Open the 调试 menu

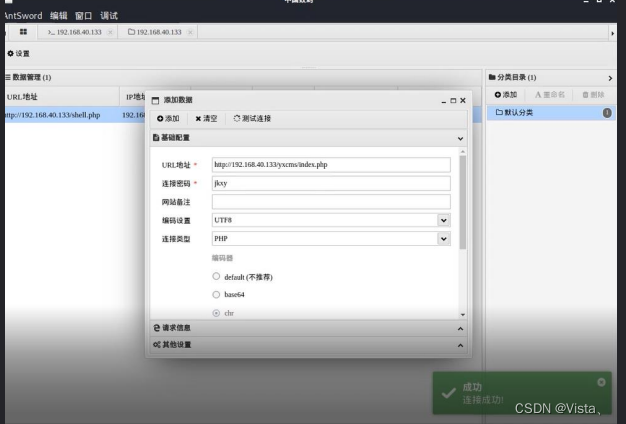point(109,16)
